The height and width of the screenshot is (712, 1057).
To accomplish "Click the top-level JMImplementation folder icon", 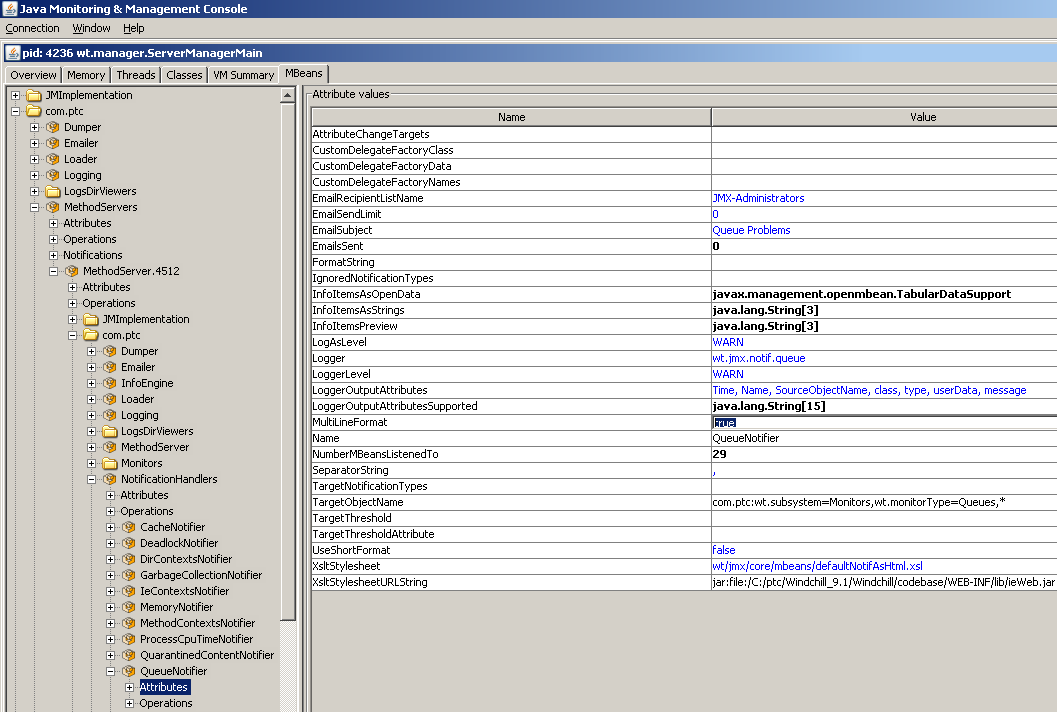I will pyautogui.click(x=34, y=96).
